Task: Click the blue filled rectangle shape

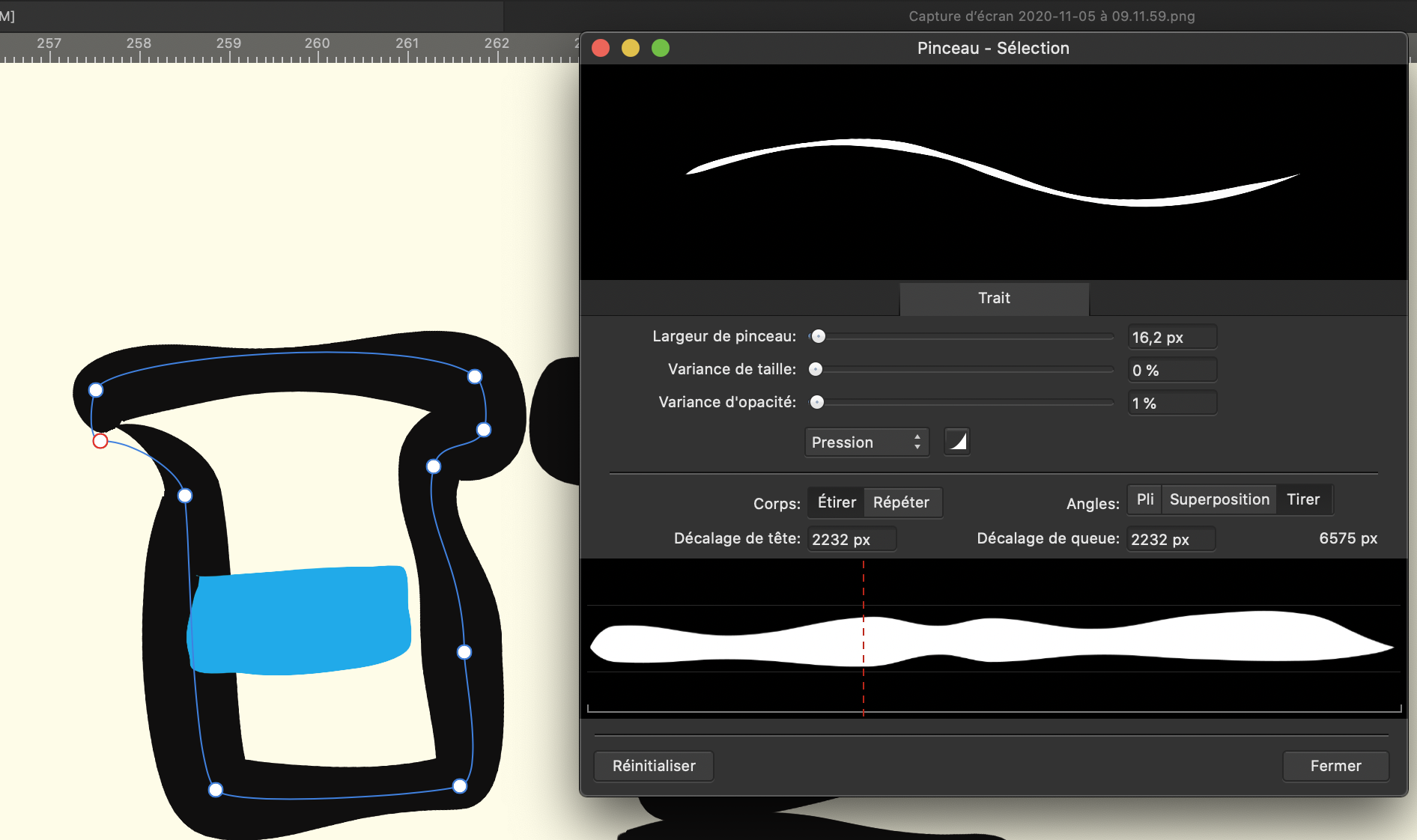Action: [299, 620]
